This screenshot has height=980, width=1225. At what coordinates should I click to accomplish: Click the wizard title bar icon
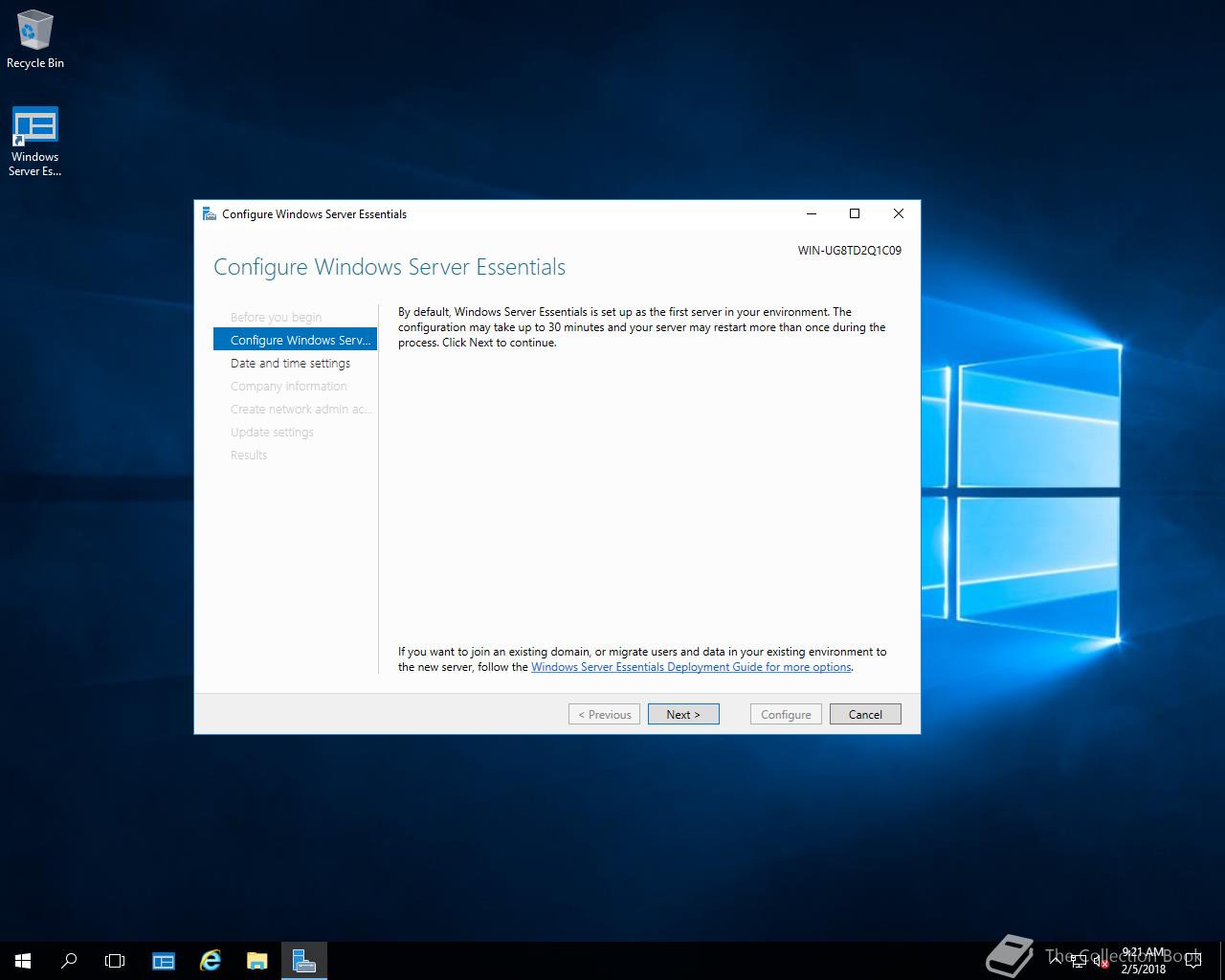210,213
